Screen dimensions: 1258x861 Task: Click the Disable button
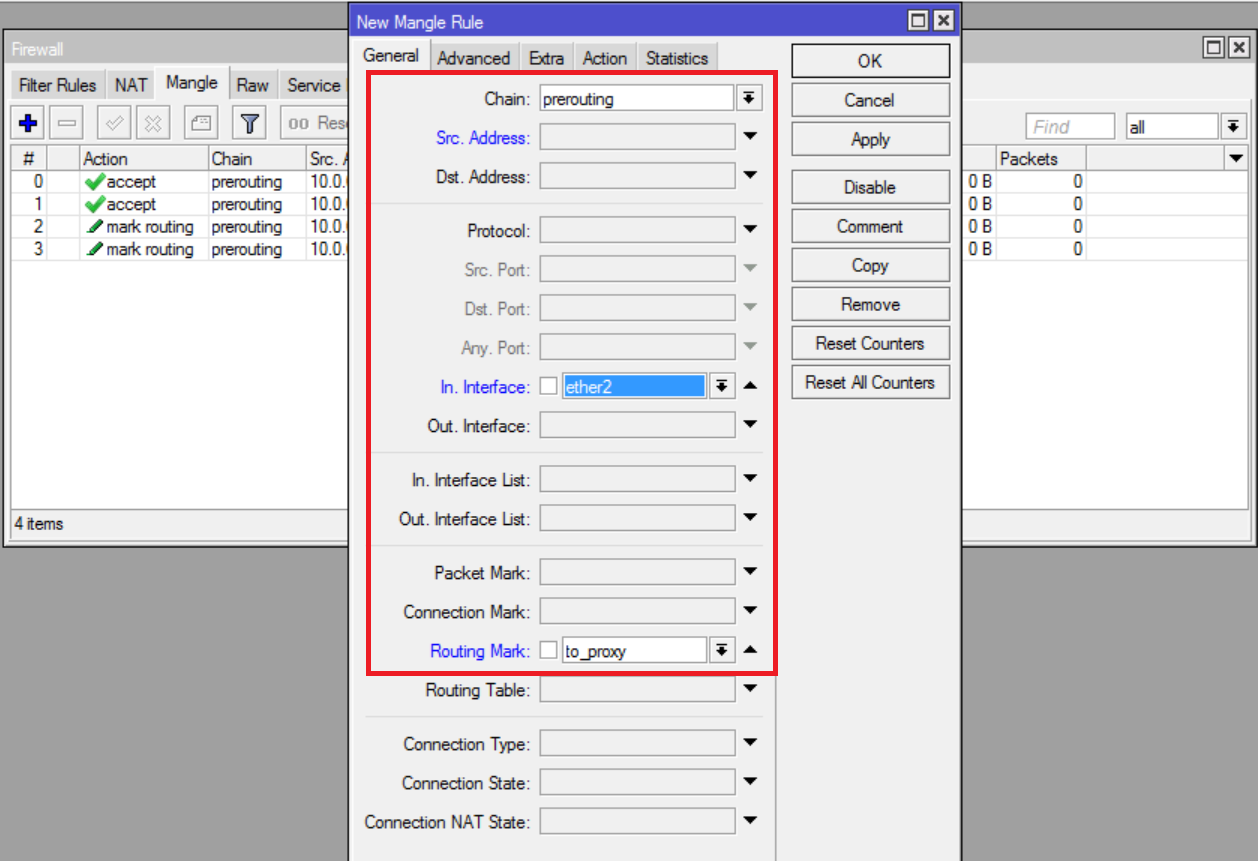870,187
